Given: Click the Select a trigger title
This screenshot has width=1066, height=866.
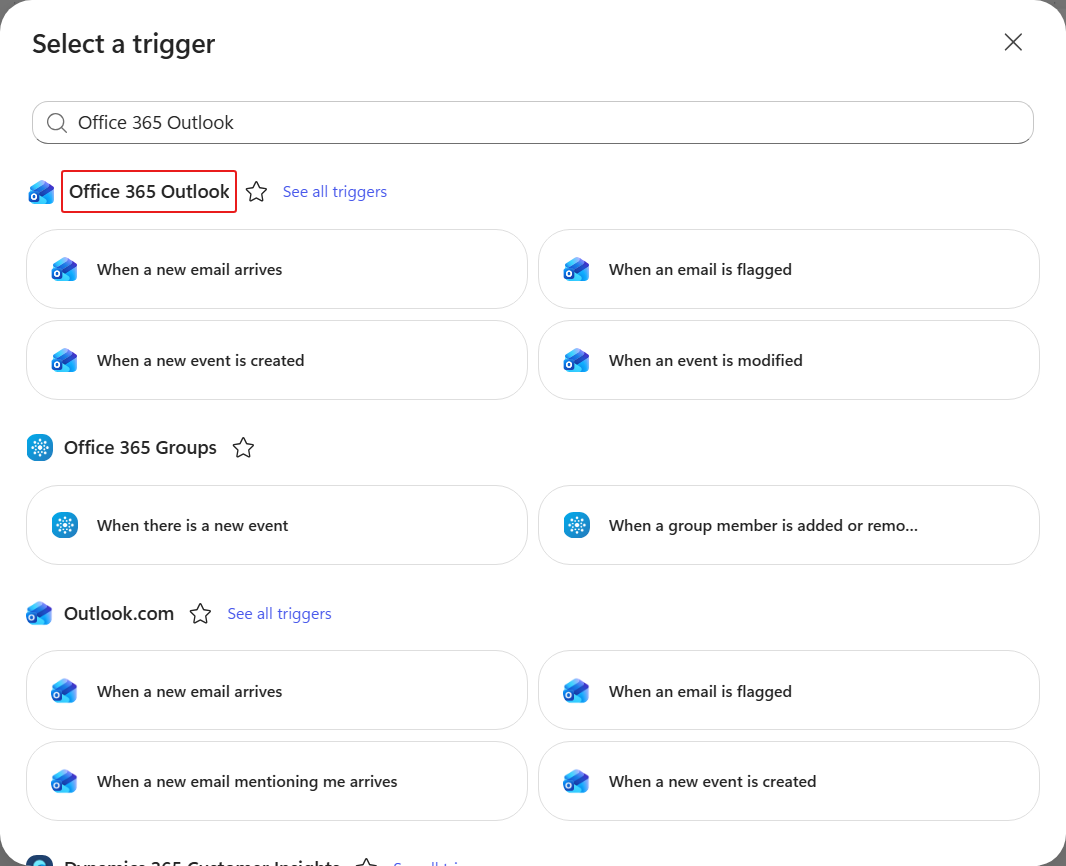Looking at the screenshot, I should [x=124, y=44].
